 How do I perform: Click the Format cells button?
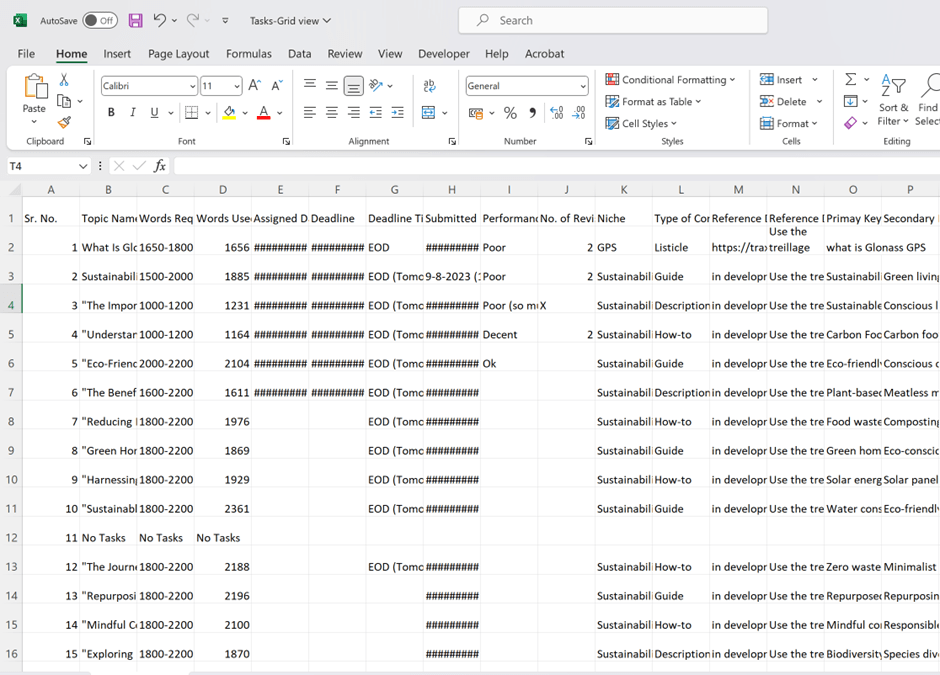pos(785,123)
